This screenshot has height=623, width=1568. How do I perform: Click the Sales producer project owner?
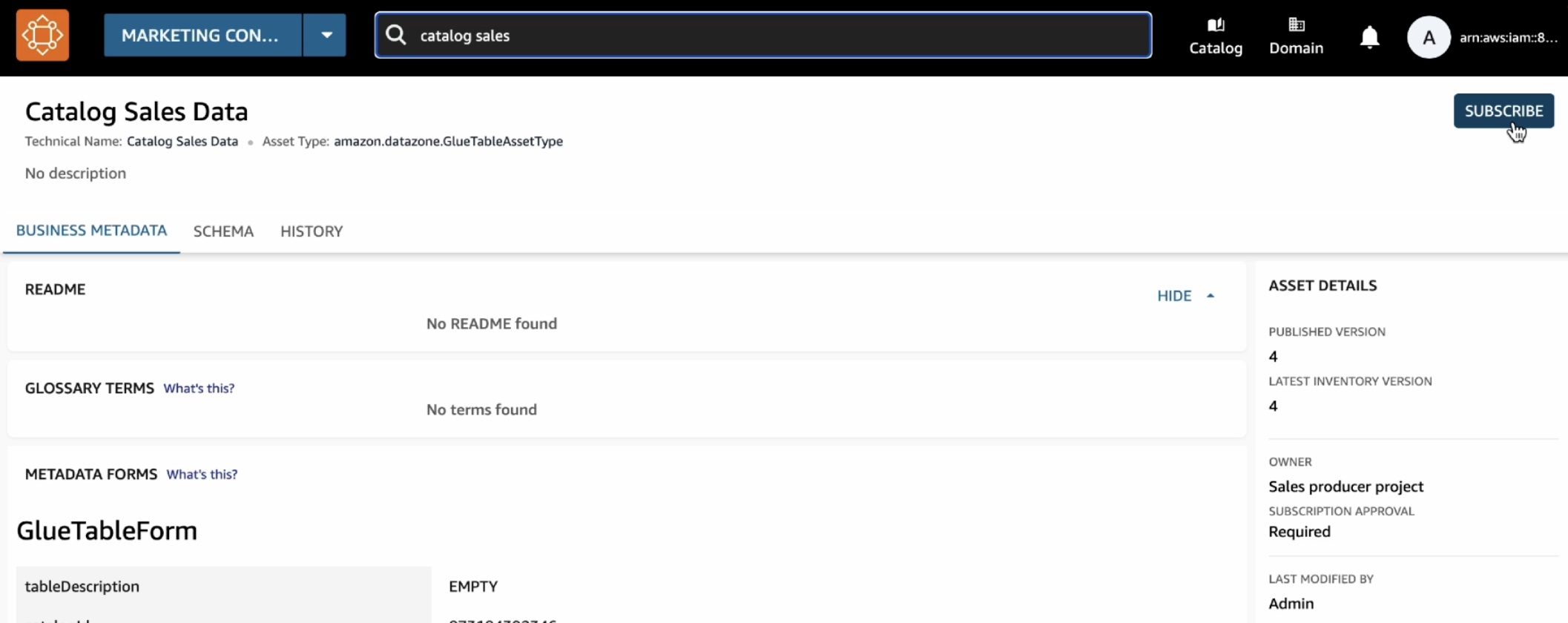[x=1345, y=487]
